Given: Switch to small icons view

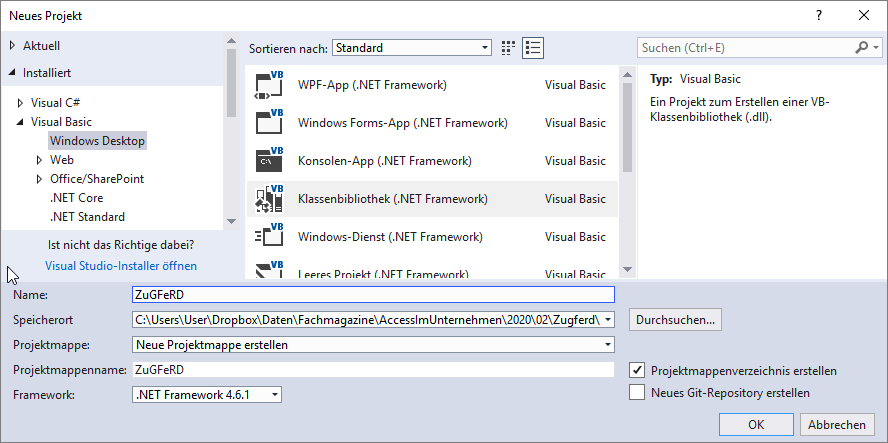Looking at the screenshot, I should 509,48.
